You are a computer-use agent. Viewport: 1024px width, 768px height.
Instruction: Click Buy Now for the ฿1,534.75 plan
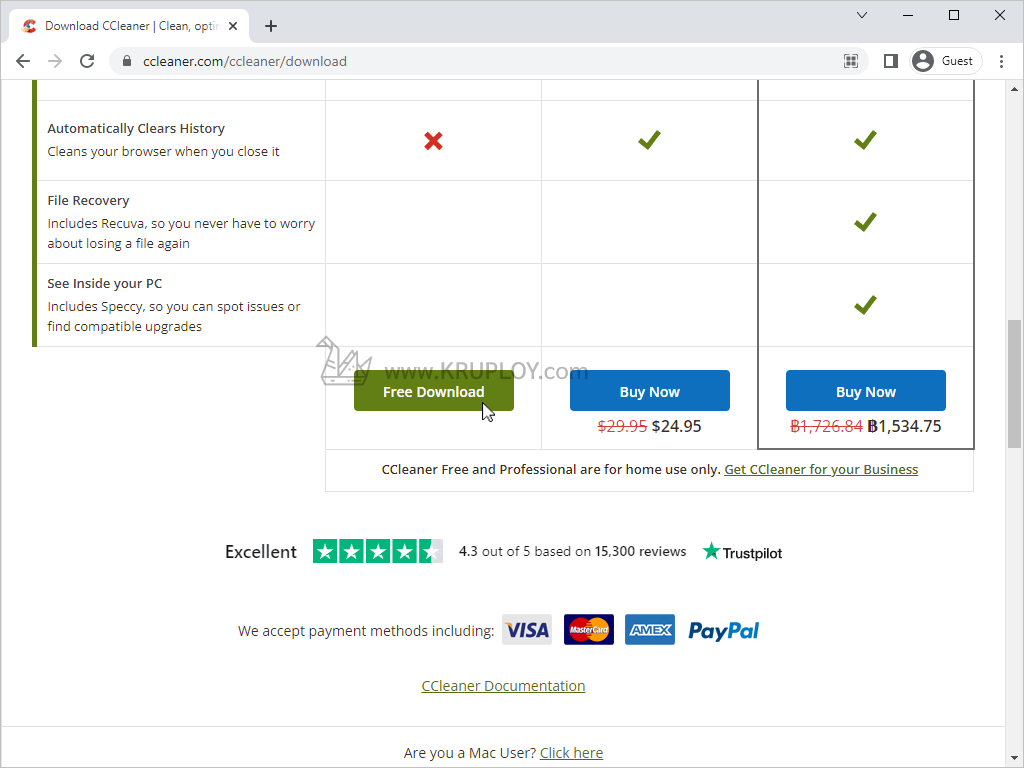pyautogui.click(x=865, y=391)
